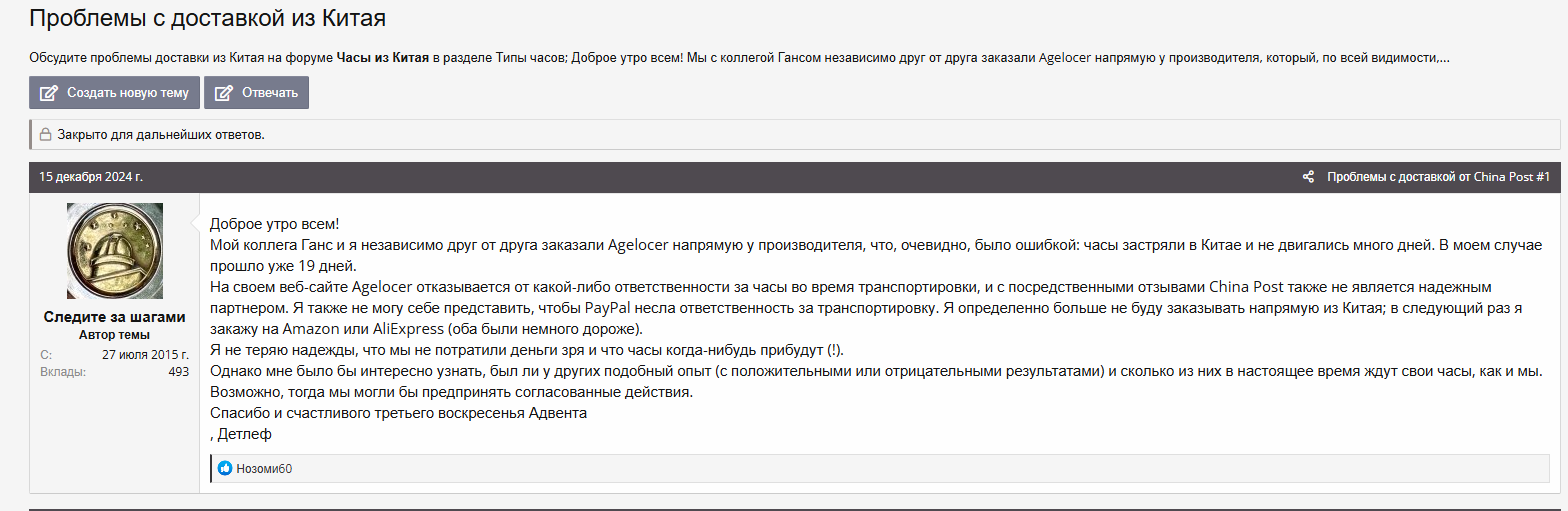The width and height of the screenshot is (1568, 511).
Task: View liker 'Нозоми60' profile
Action: tap(264, 468)
